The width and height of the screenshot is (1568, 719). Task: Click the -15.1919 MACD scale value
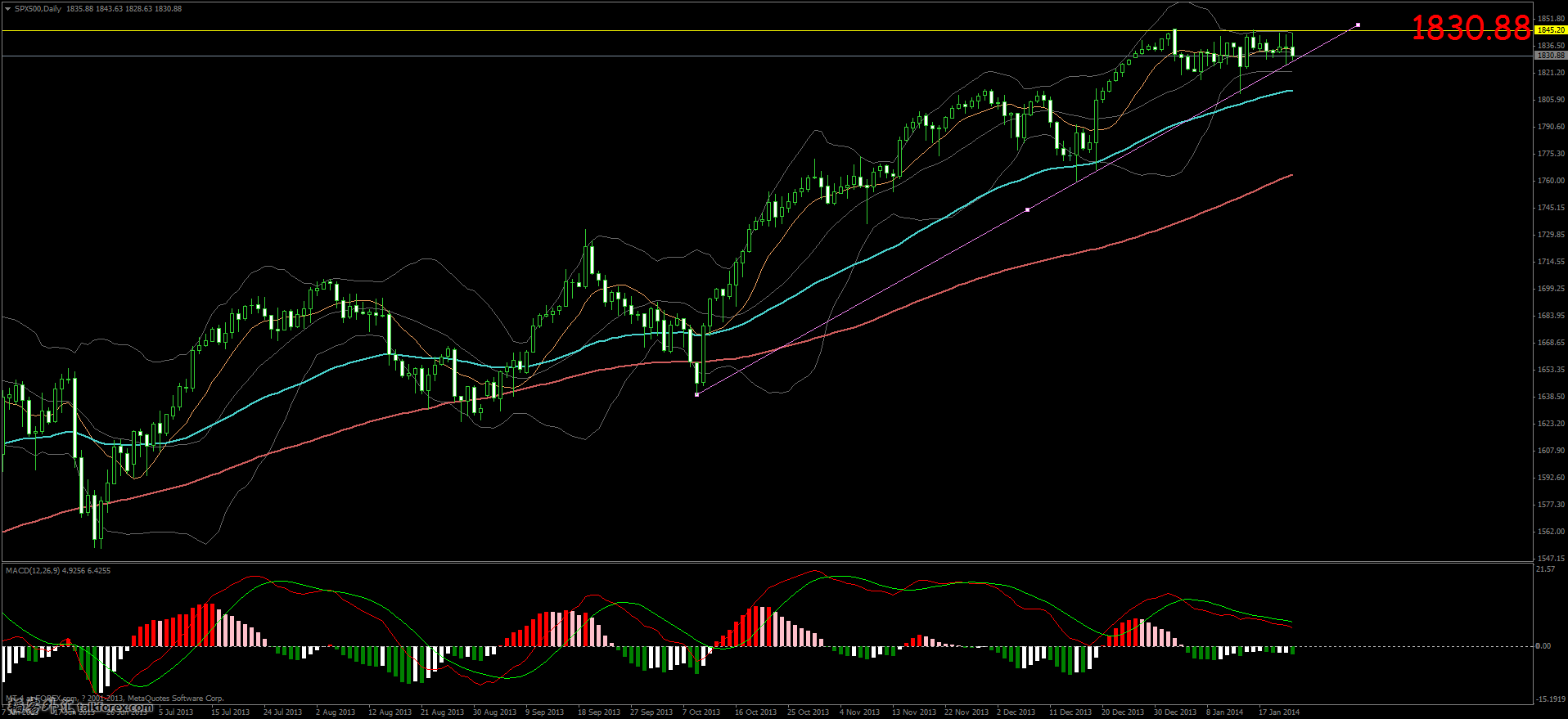[x=1551, y=699]
